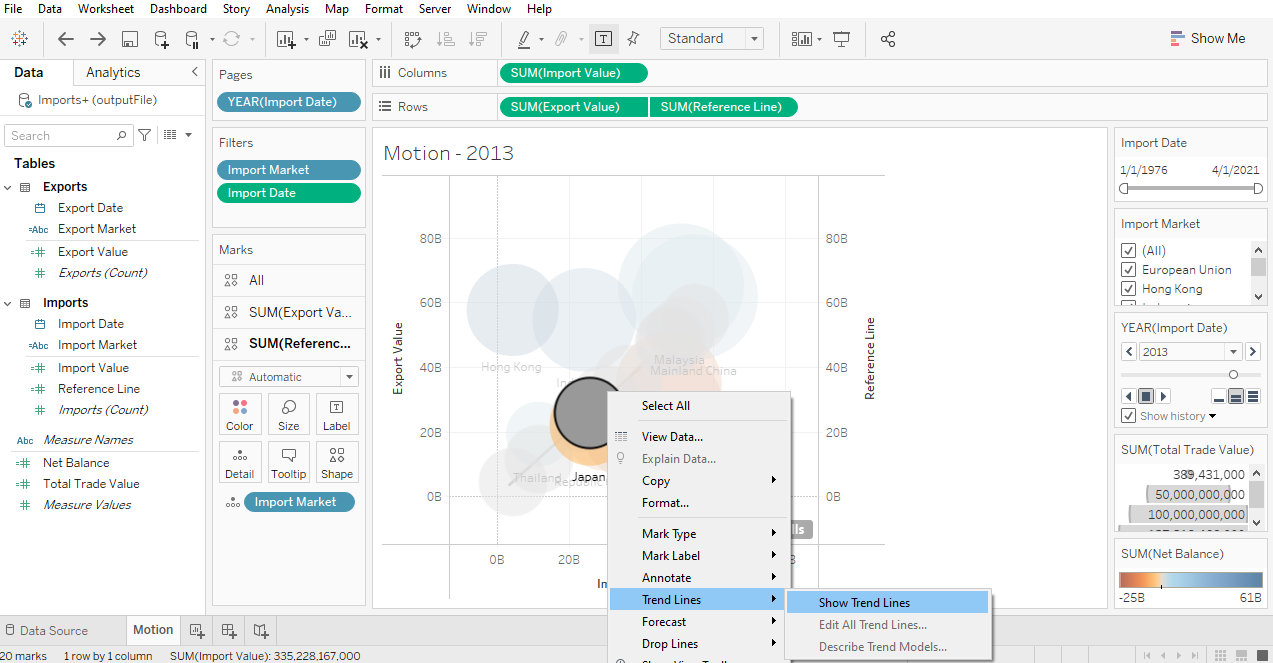Image resolution: width=1273 pixels, height=663 pixels.
Task: Click the year slider handle
Action: pyautogui.click(x=1233, y=374)
